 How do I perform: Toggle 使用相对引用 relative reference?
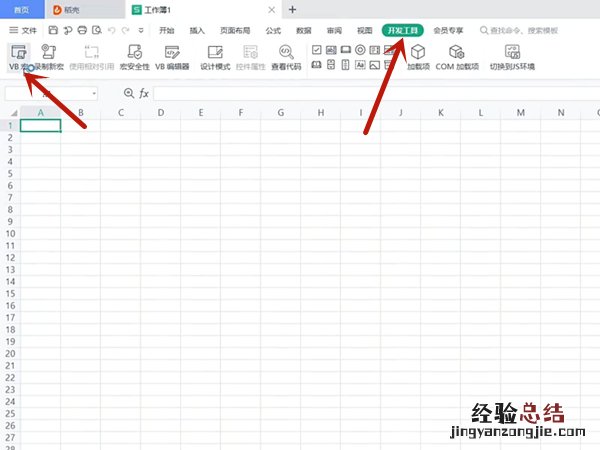pos(91,57)
